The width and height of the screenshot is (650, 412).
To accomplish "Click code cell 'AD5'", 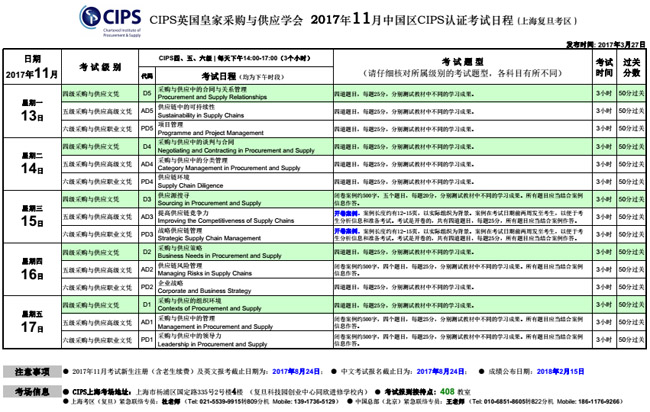I will point(147,111).
